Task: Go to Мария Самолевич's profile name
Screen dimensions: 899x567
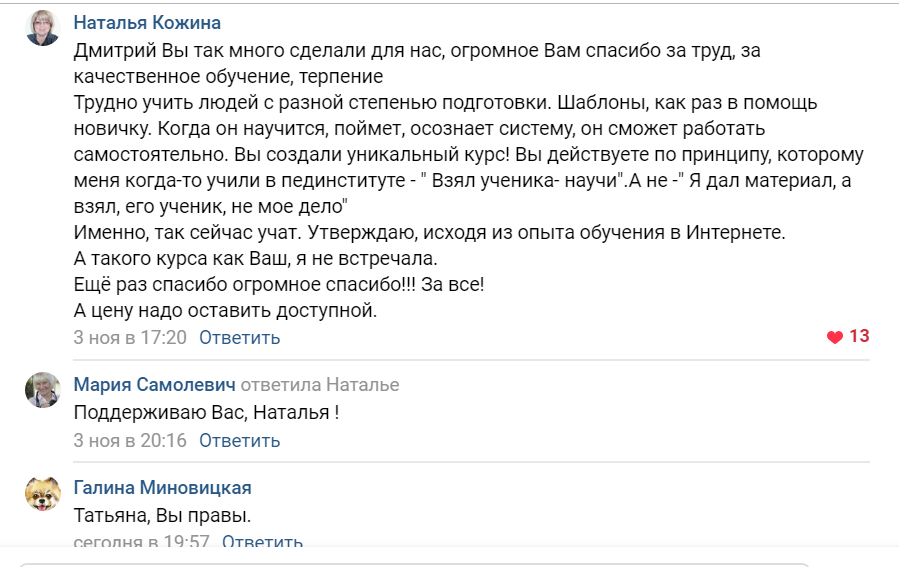Action: [153, 385]
